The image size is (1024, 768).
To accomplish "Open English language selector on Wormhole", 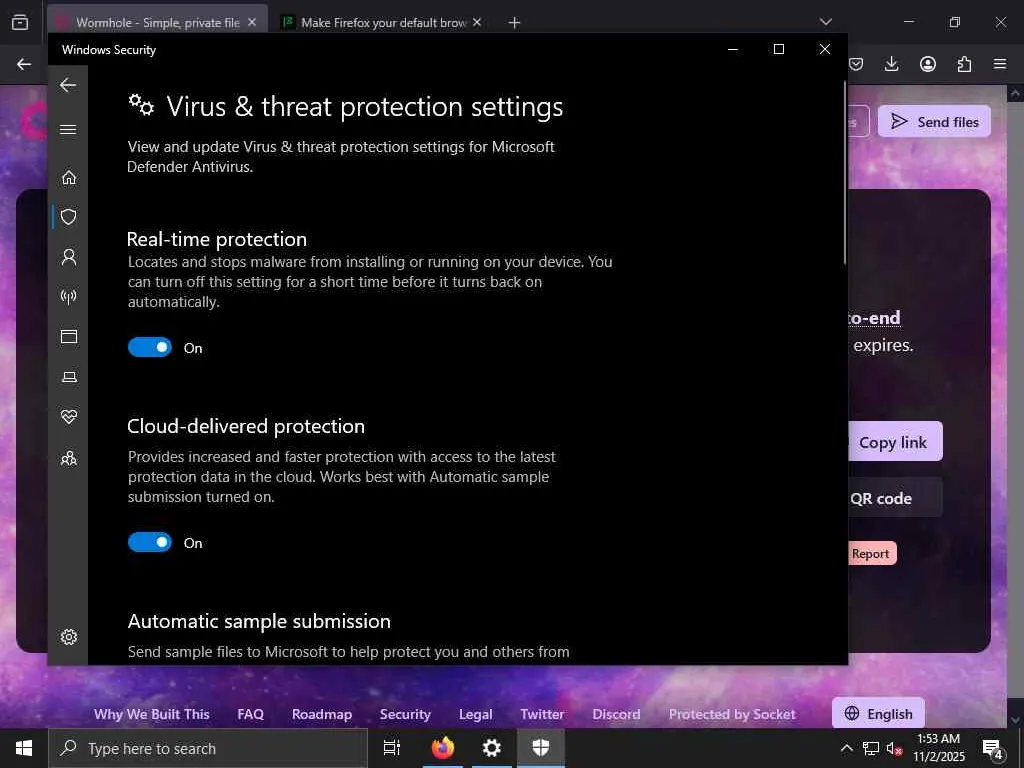I will tap(878, 713).
